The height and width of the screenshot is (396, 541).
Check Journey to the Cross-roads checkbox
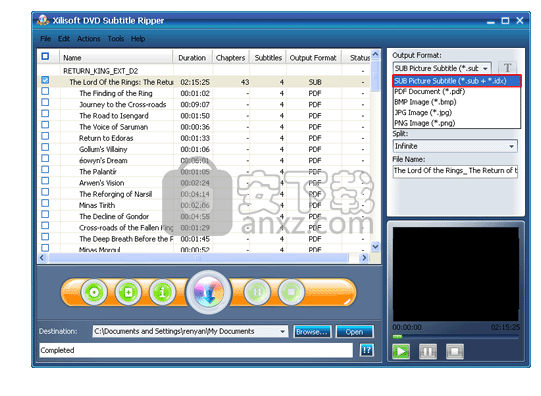(45, 102)
